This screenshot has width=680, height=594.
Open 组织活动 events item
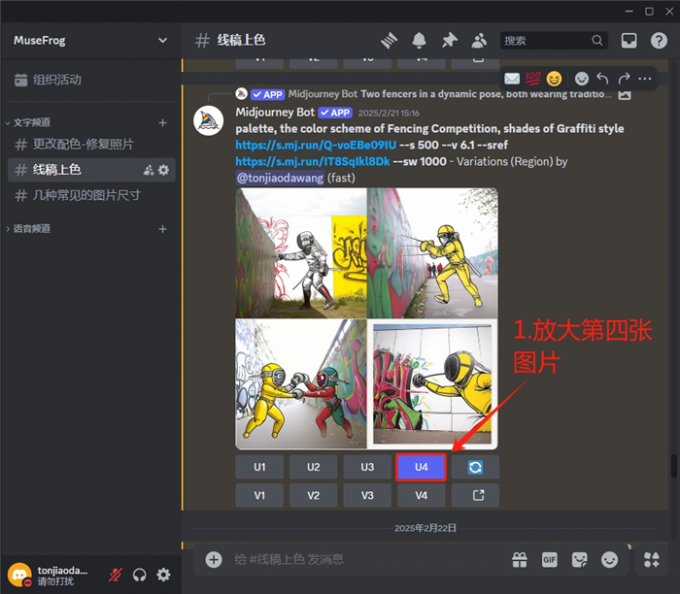(x=91, y=80)
